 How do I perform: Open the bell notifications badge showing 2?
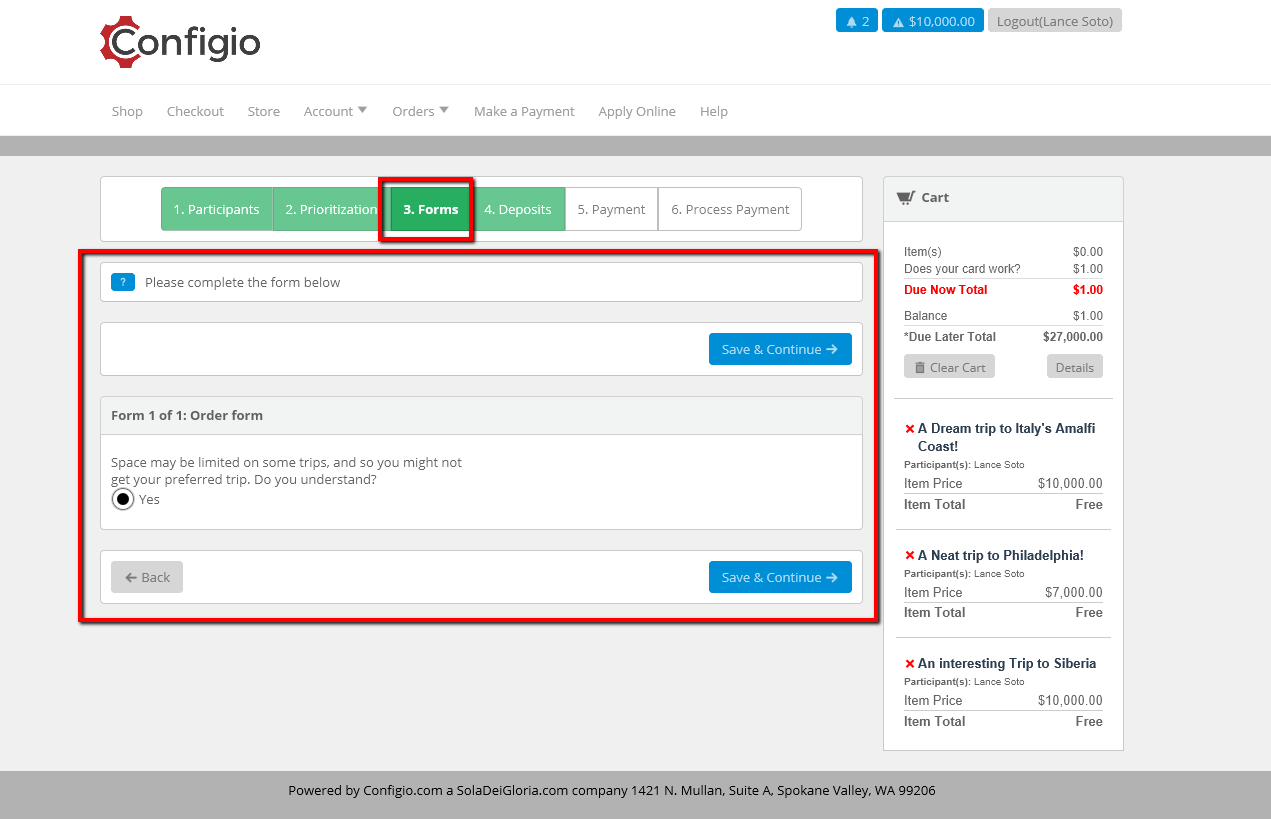click(x=857, y=21)
